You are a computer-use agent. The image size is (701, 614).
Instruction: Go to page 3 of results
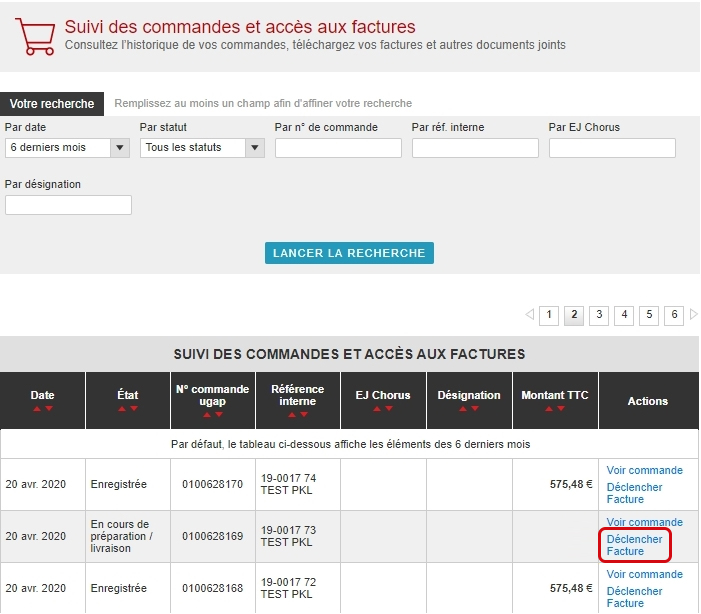tap(599, 315)
